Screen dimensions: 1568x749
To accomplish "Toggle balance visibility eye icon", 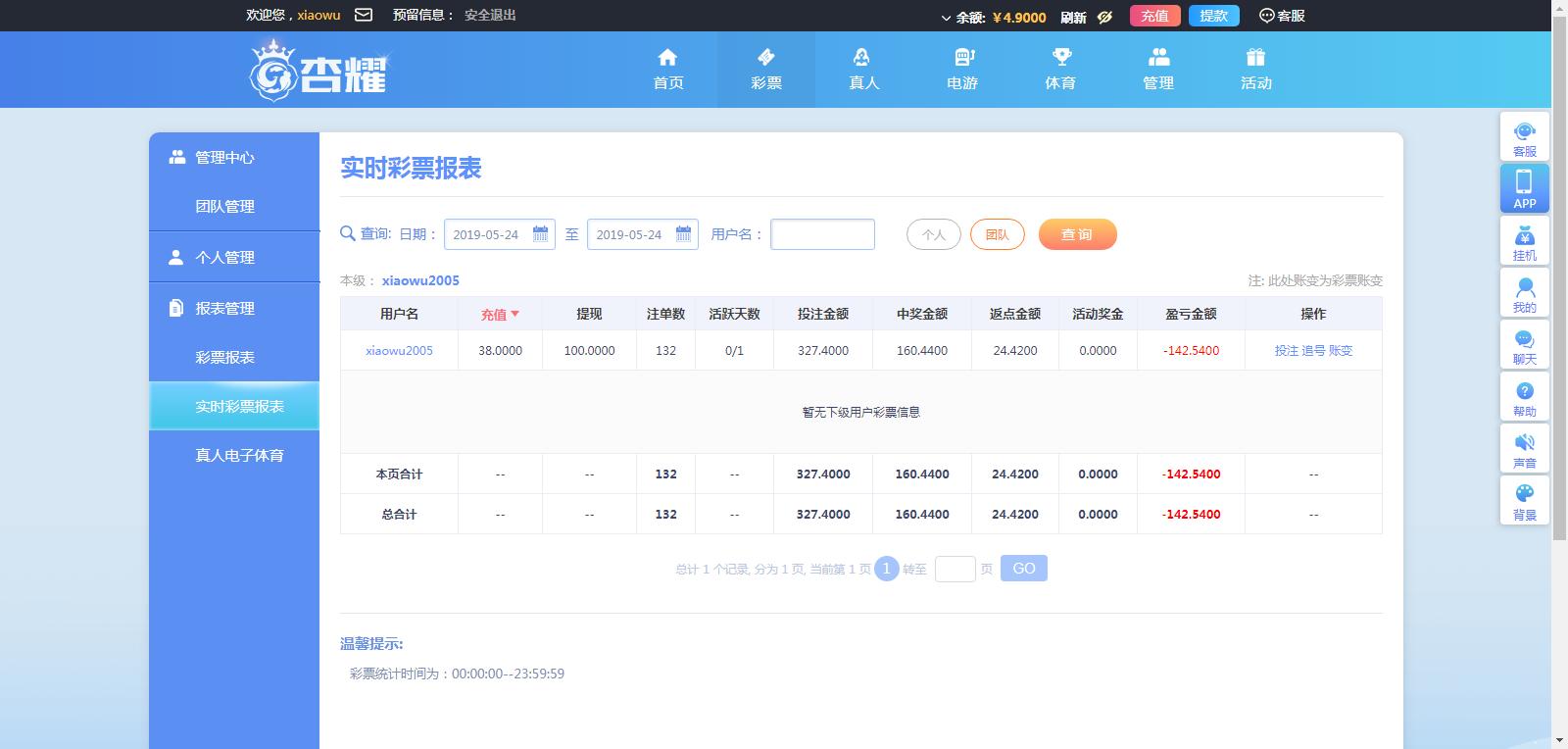I will click(1104, 17).
